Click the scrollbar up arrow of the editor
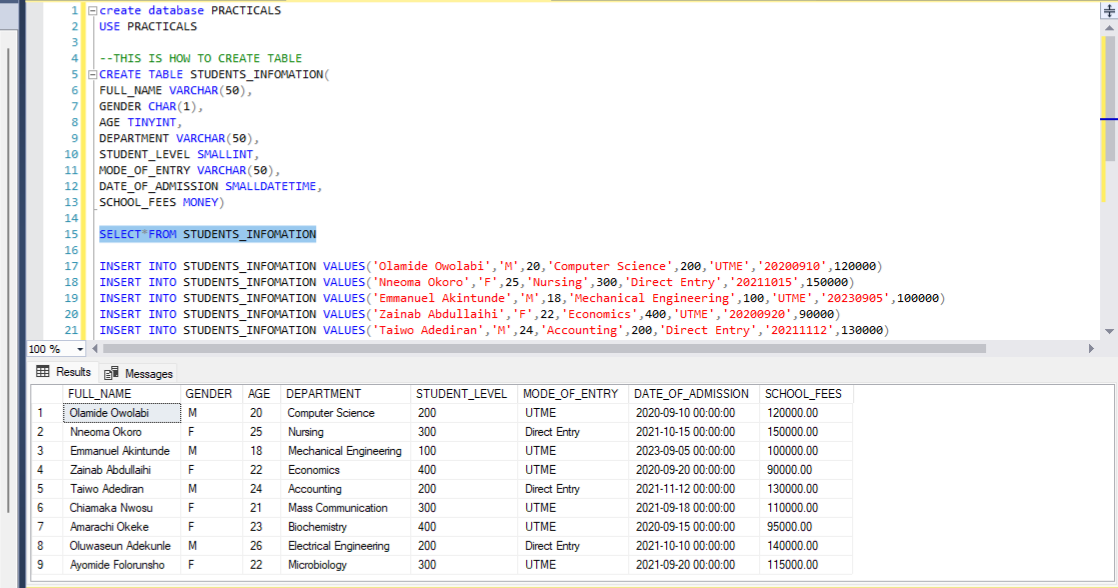Image resolution: width=1118 pixels, height=588 pixels. point(1107,26)
